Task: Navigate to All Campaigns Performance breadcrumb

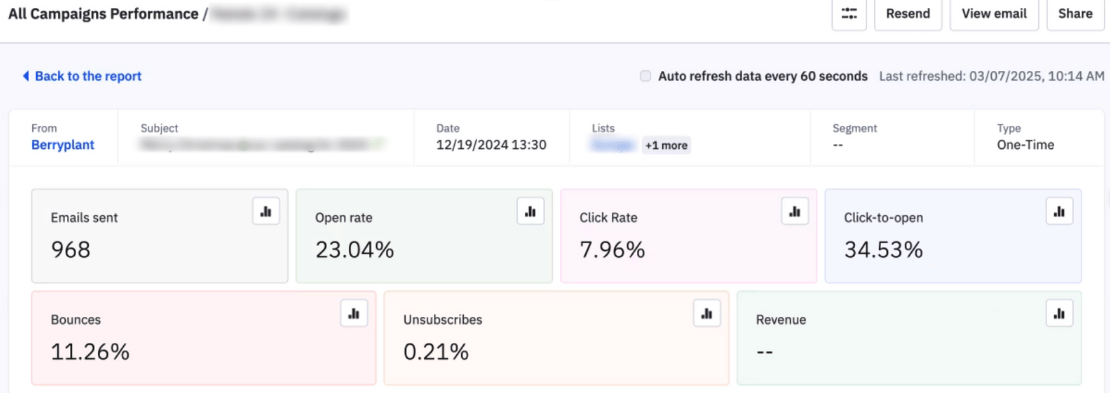Action: [104, 13]
